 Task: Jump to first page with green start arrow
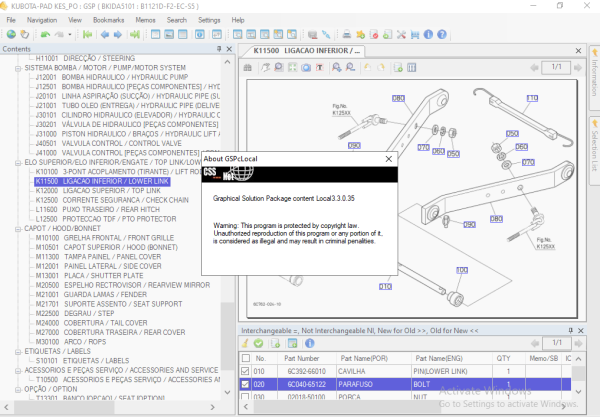tap(88, 34)
